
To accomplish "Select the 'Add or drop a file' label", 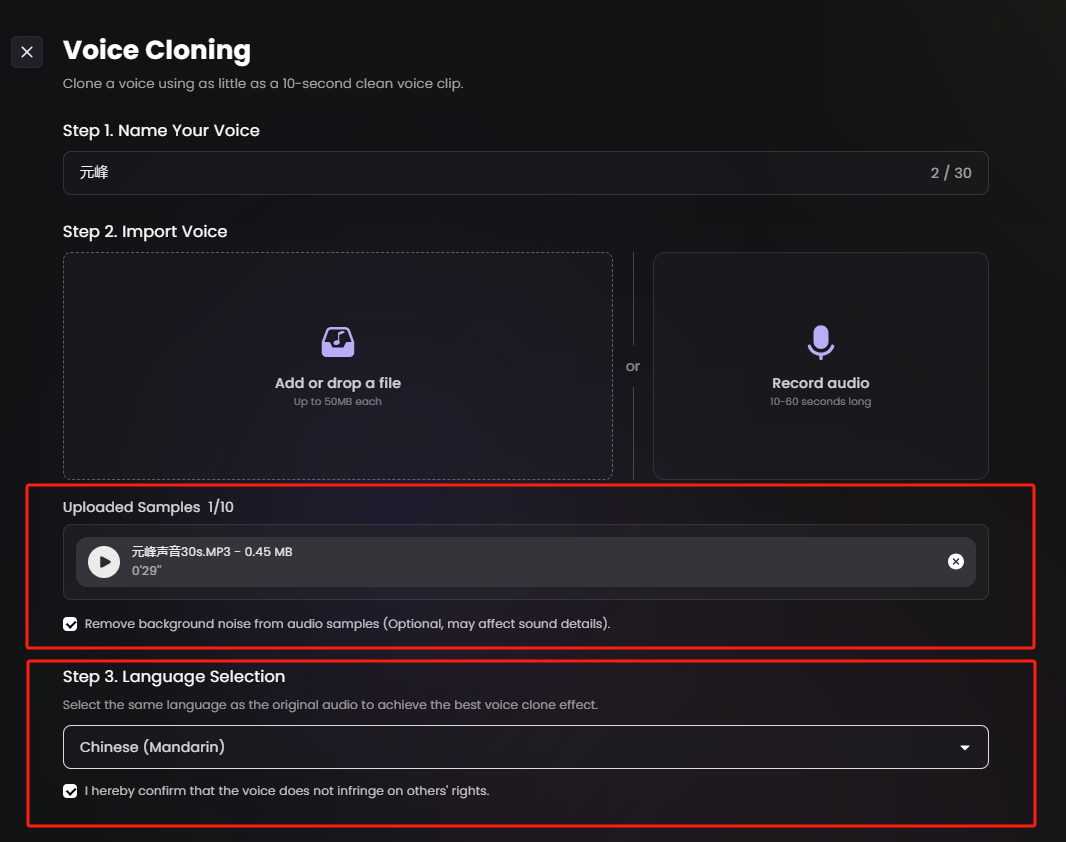I will 338,383.
